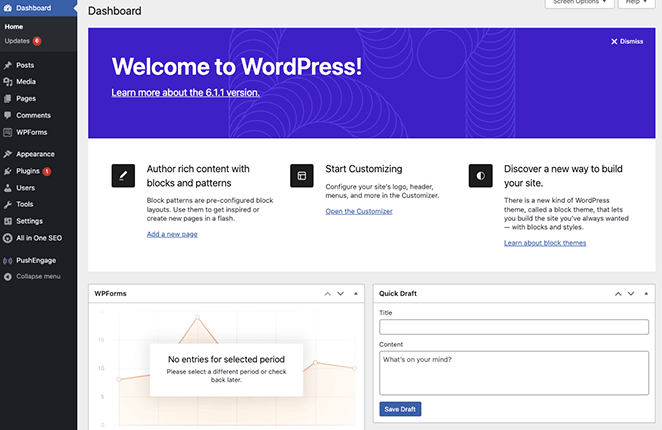Click the Plugins plug icon
This screenshot has width=662, height=430.
[x=8, y=171]
